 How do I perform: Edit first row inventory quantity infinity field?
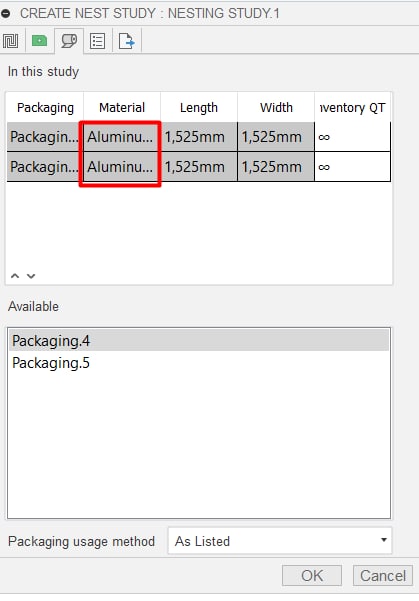[352, 137]
